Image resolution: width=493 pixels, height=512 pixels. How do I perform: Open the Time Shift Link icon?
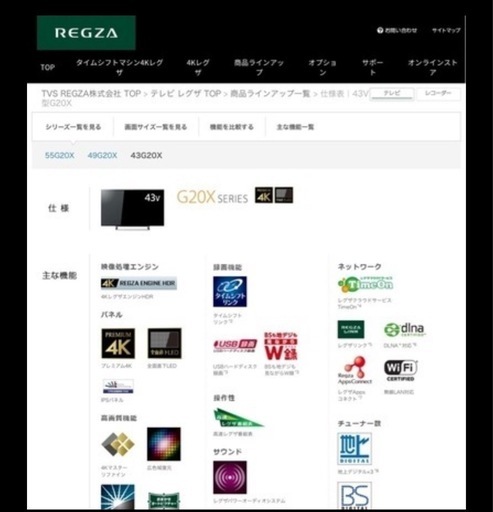tap(230, 292)
